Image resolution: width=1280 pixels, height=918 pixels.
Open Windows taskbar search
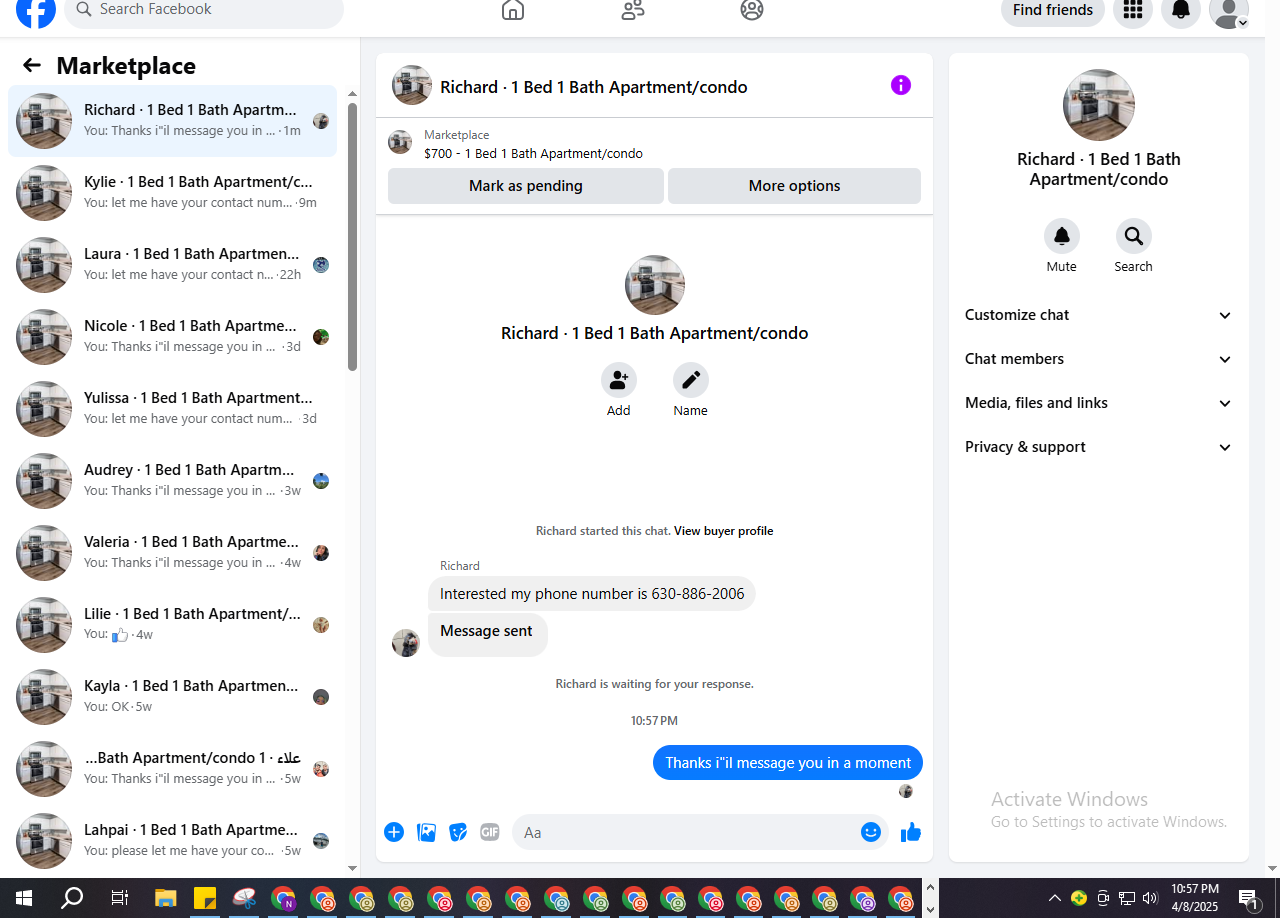click(x=72, y=898)
